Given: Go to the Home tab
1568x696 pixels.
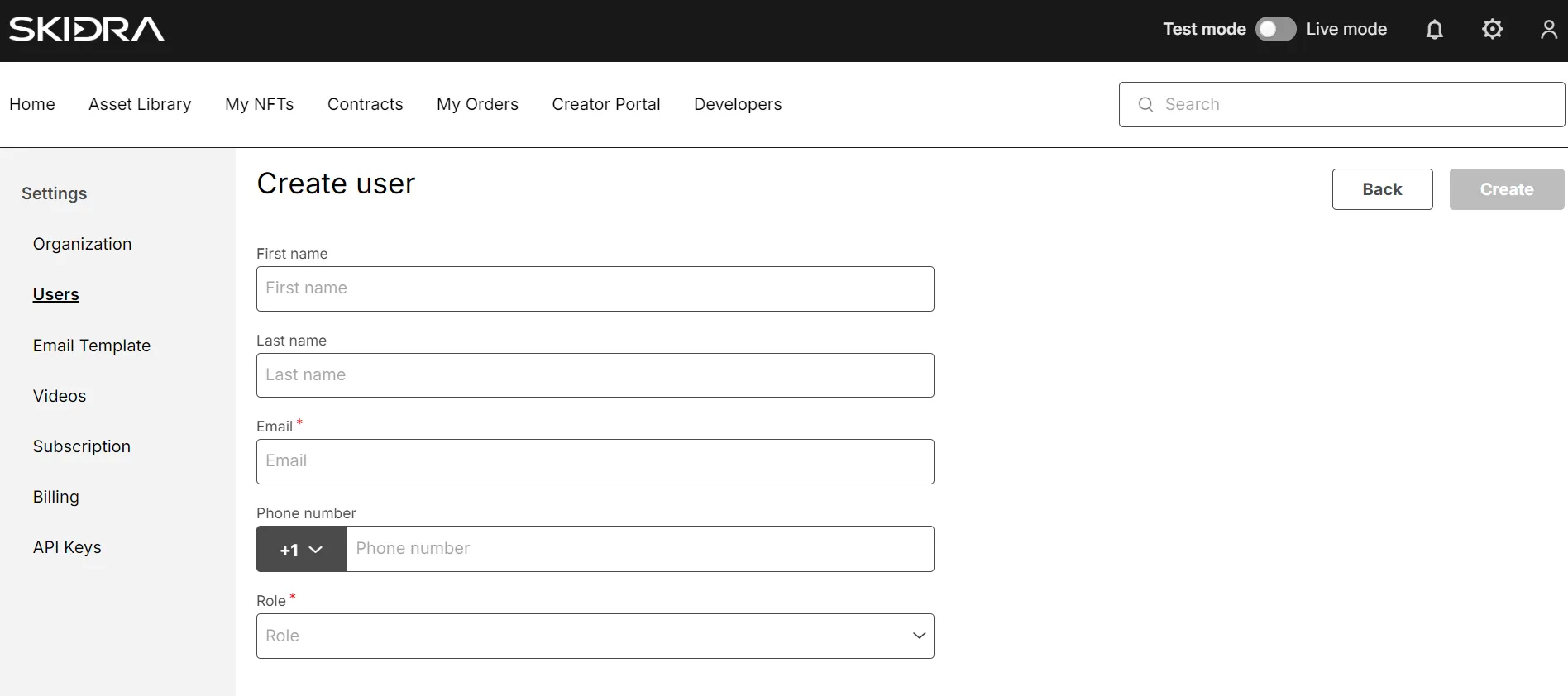Looking at the screenshot, I should click(32, 104).
